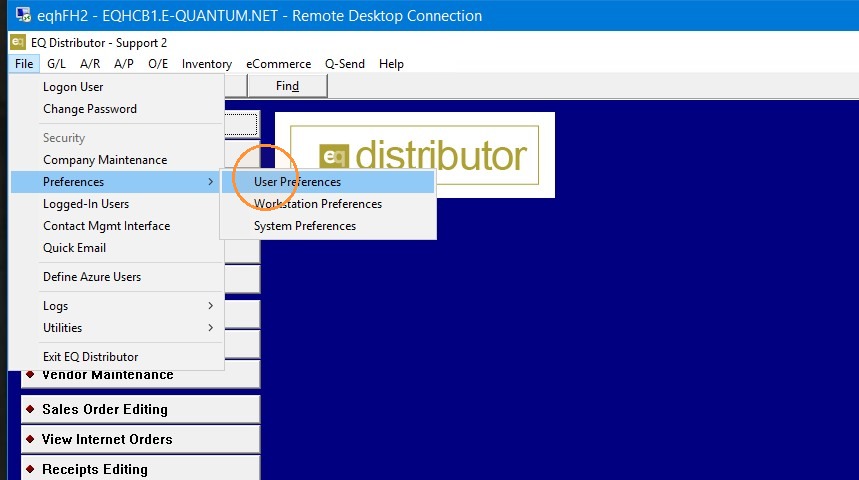Open the Q-Send menu
The height and width of the screenshot is (480, 859).
click(345, 64)
